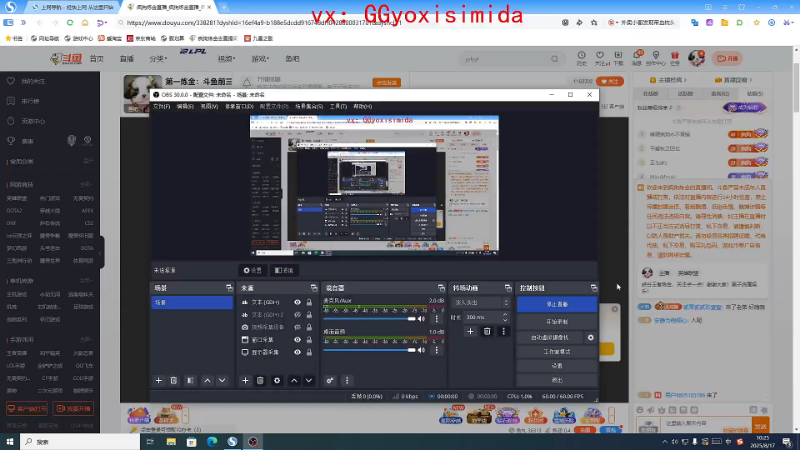Open the OBS 文件(F) menu
The width and height of the screenshot is (800, 450).
pos(161,107)
